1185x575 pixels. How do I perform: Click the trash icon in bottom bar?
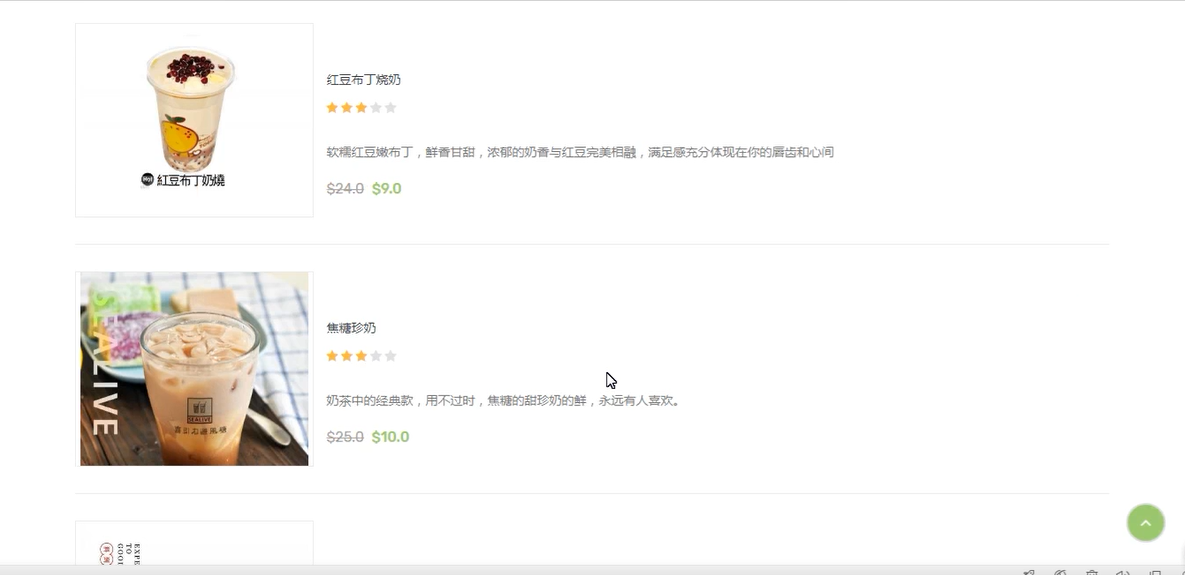(x=1092, y=573)
